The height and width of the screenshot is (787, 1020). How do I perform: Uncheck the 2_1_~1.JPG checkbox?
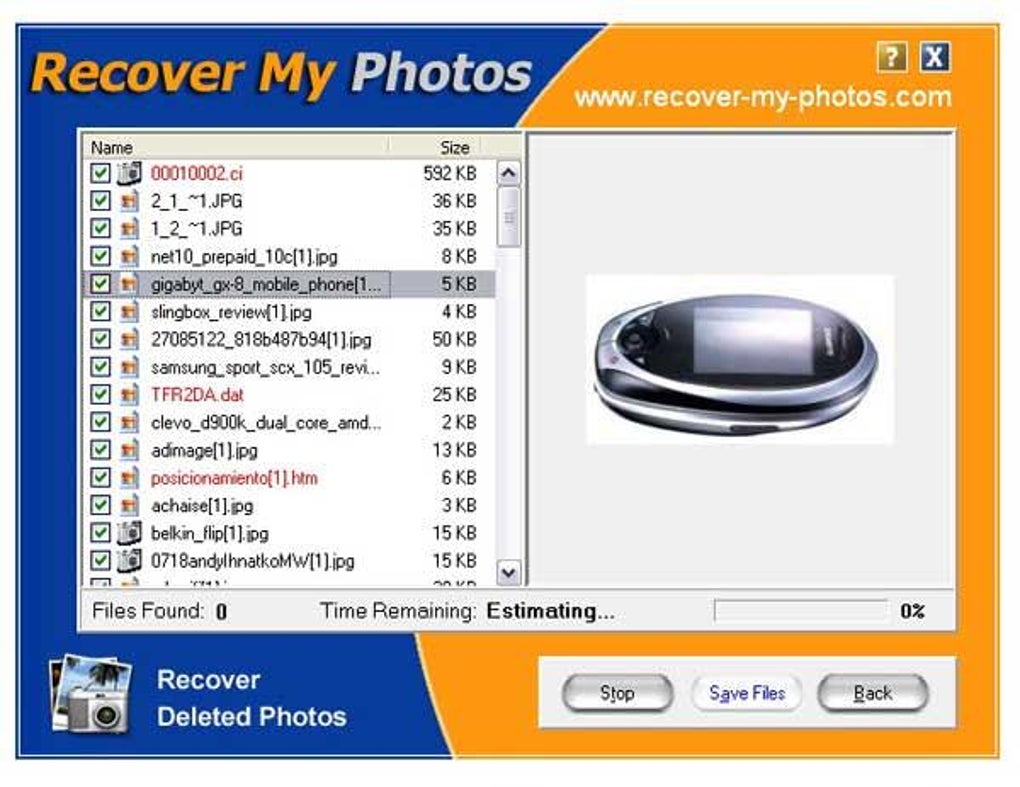[100, 200]
